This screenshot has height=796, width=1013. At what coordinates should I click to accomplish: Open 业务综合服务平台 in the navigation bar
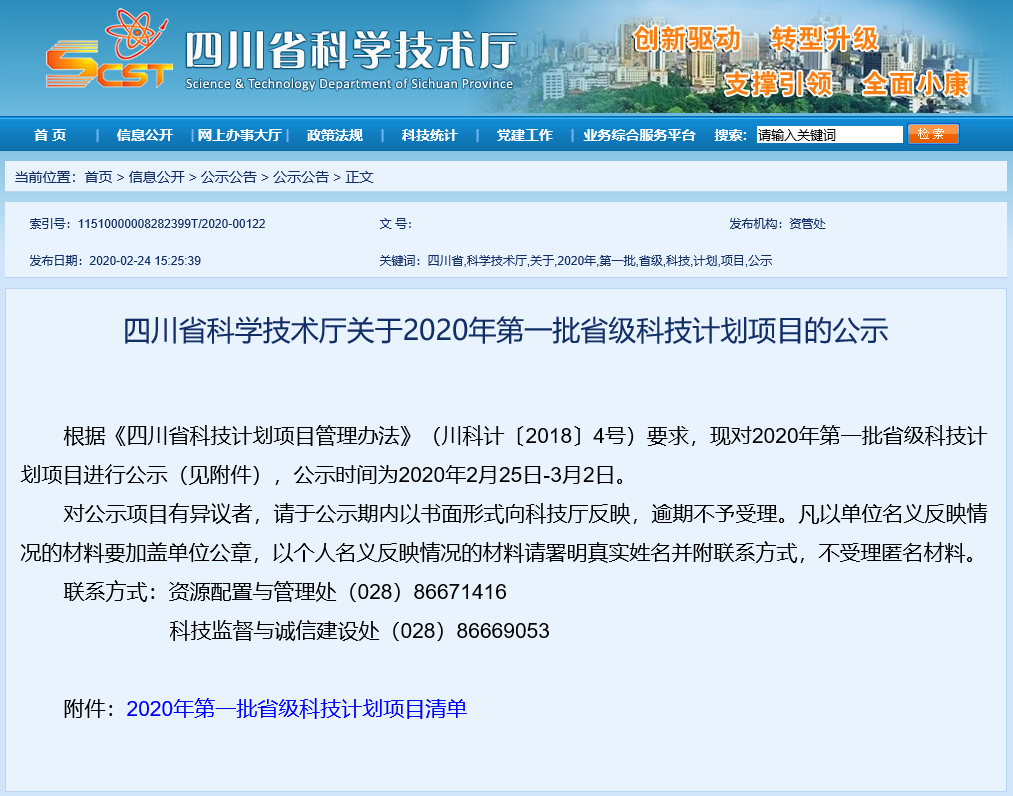tap(639, 135)
